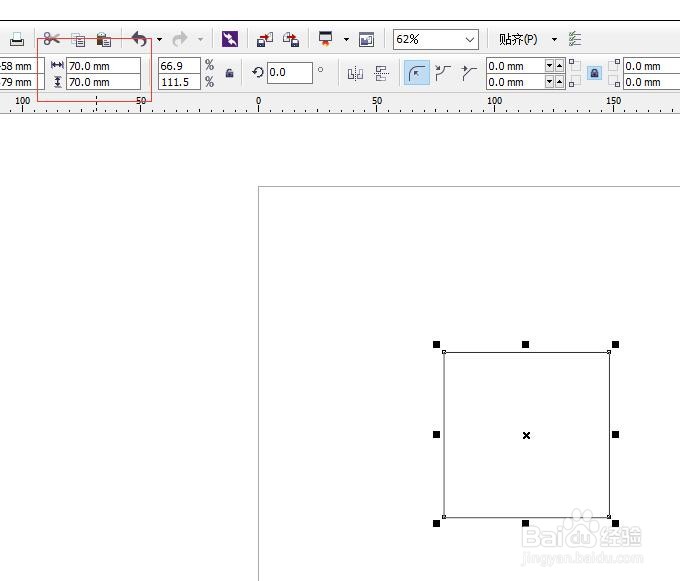
Task: Click the Export icon
Action: tap(291, 39)
